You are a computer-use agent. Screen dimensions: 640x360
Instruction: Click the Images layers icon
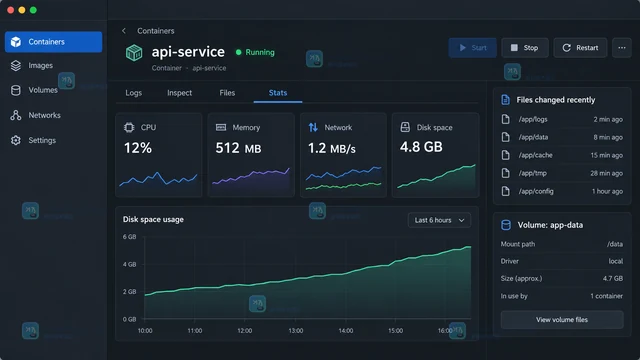point(16,65)
